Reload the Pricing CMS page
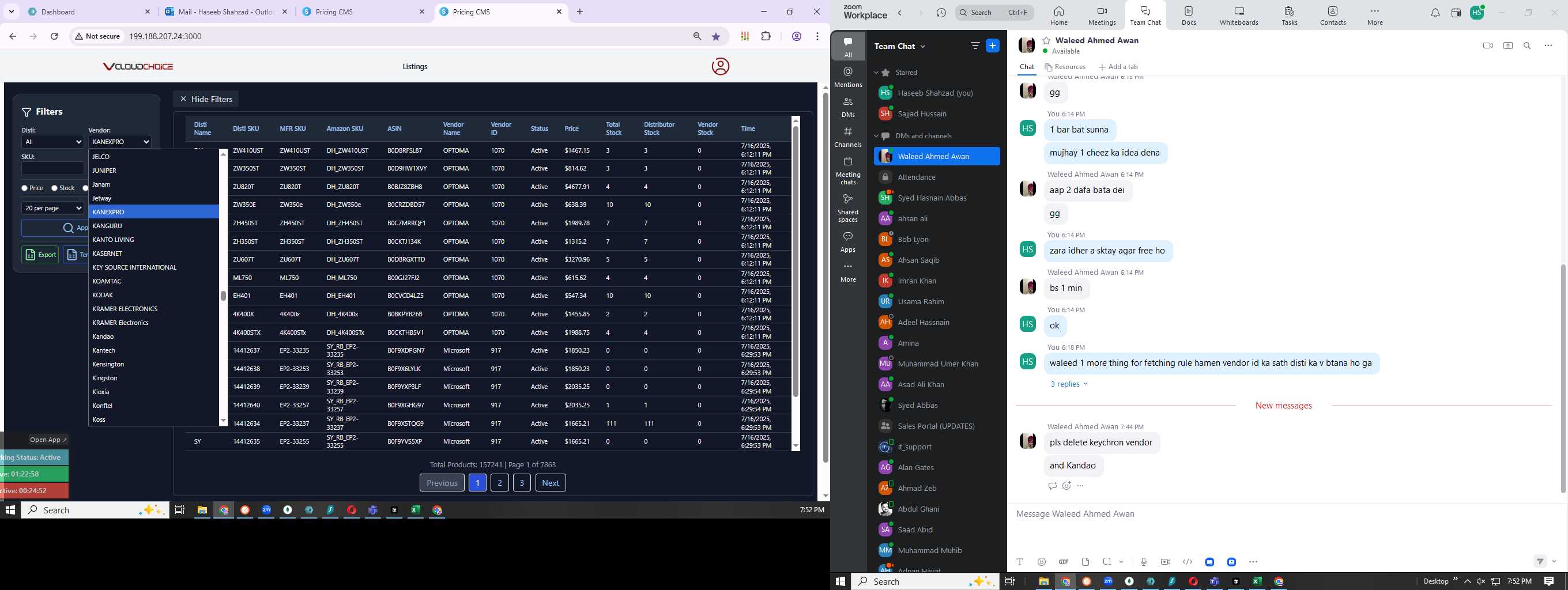The width and height of the screenshot is (1568, 590). coord(54,36)
